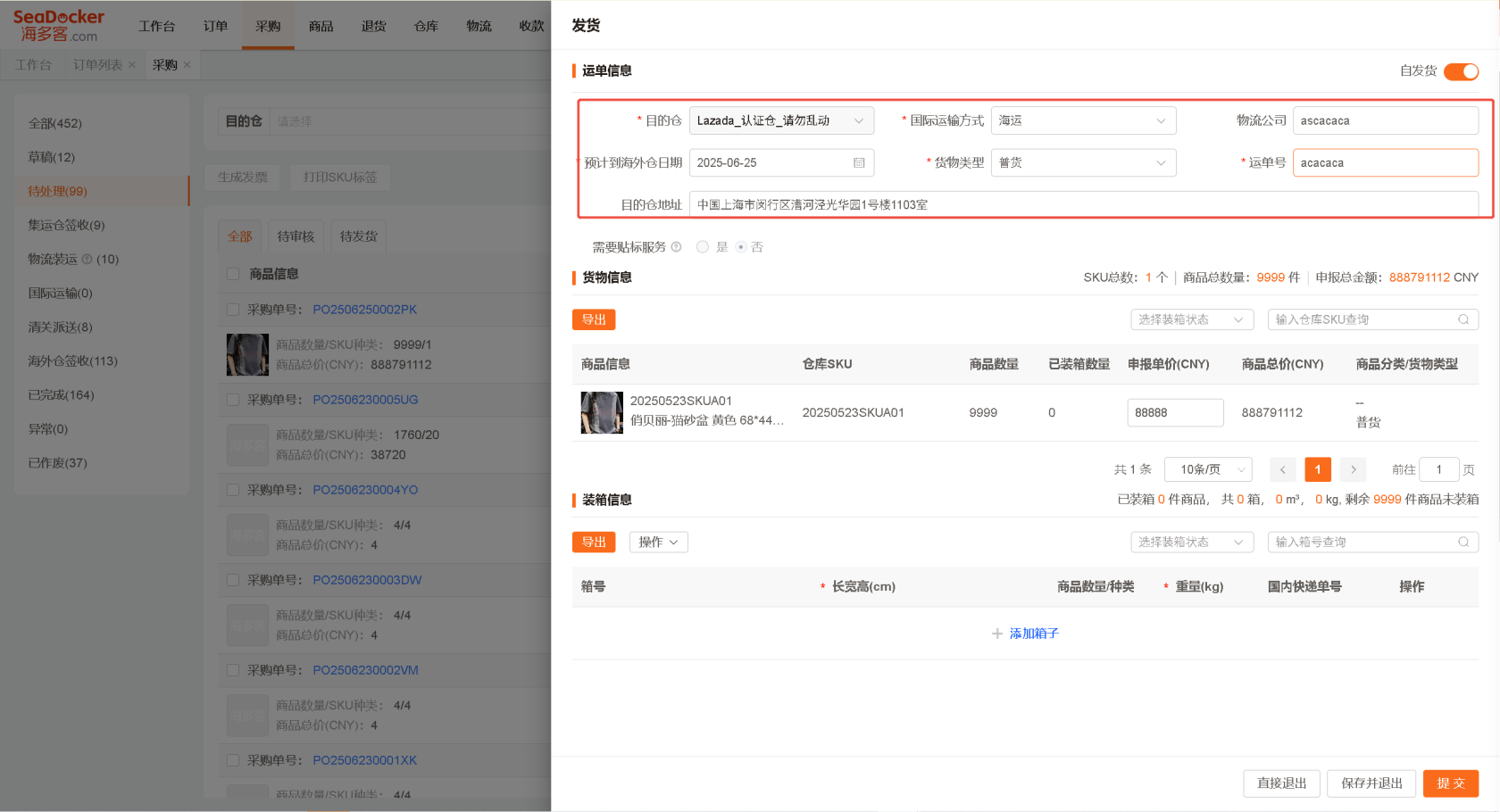Click the 前往 page number input

point(1439,469)
